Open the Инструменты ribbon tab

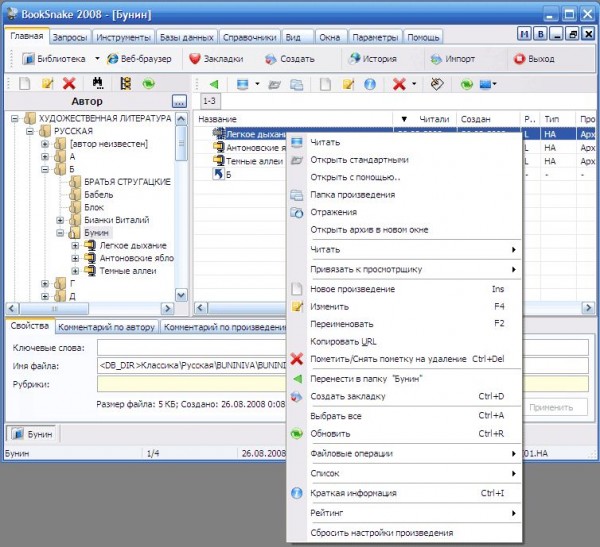123,37
